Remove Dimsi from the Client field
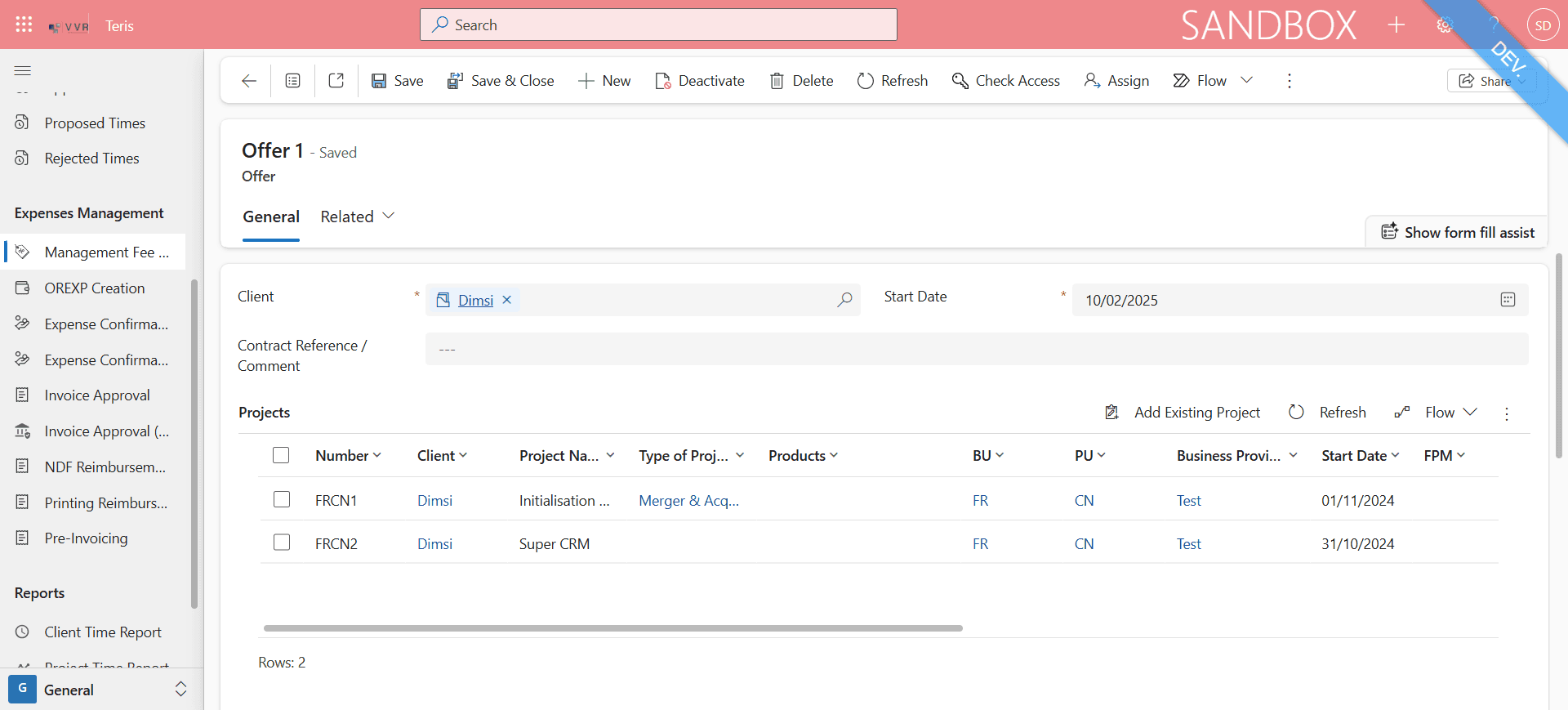 [507, 300]
